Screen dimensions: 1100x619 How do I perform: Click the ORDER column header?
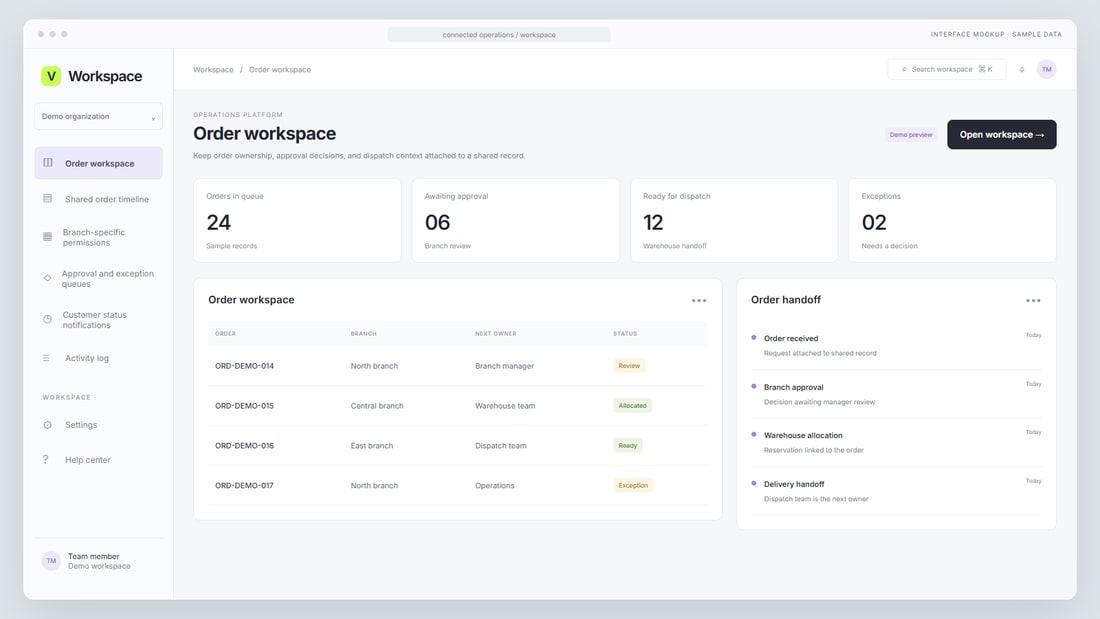225,333
